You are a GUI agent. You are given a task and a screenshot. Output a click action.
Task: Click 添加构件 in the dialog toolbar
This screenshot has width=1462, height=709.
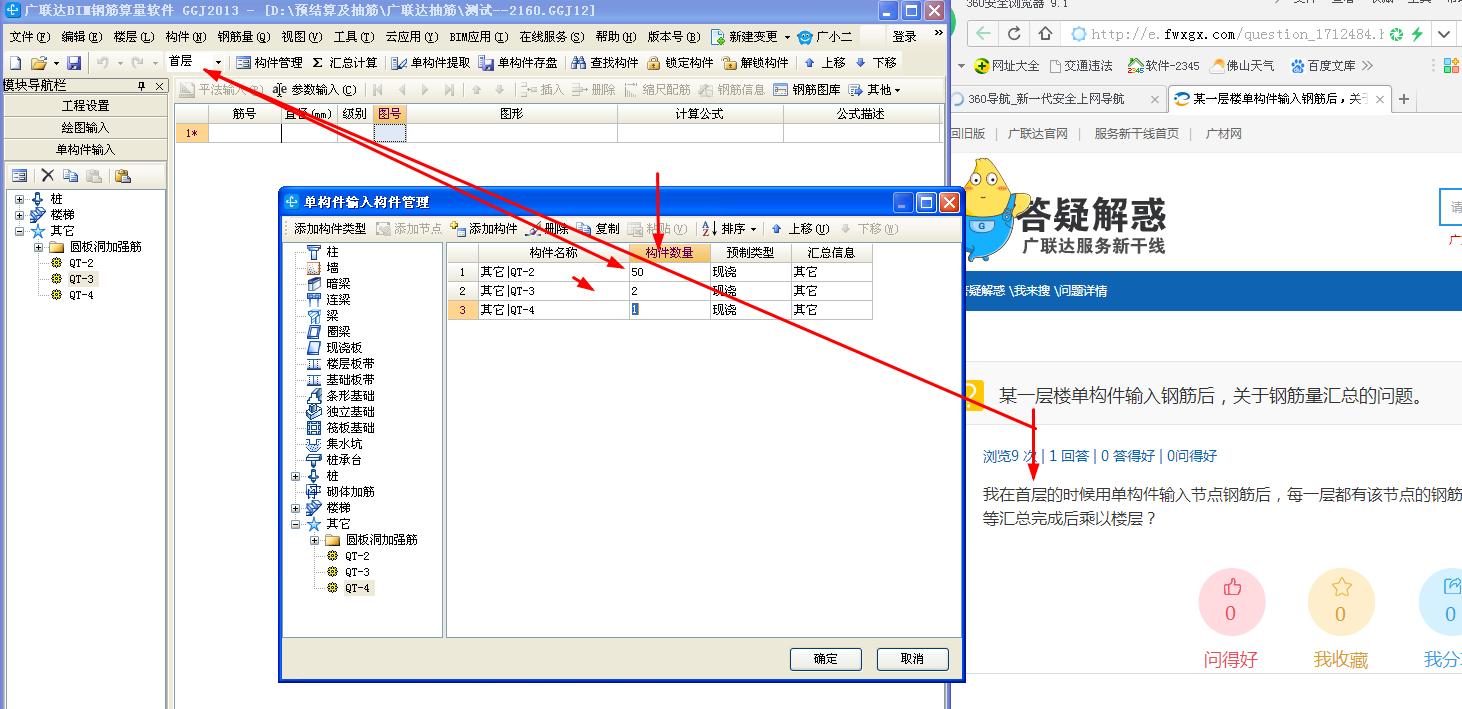pos(485,229)
